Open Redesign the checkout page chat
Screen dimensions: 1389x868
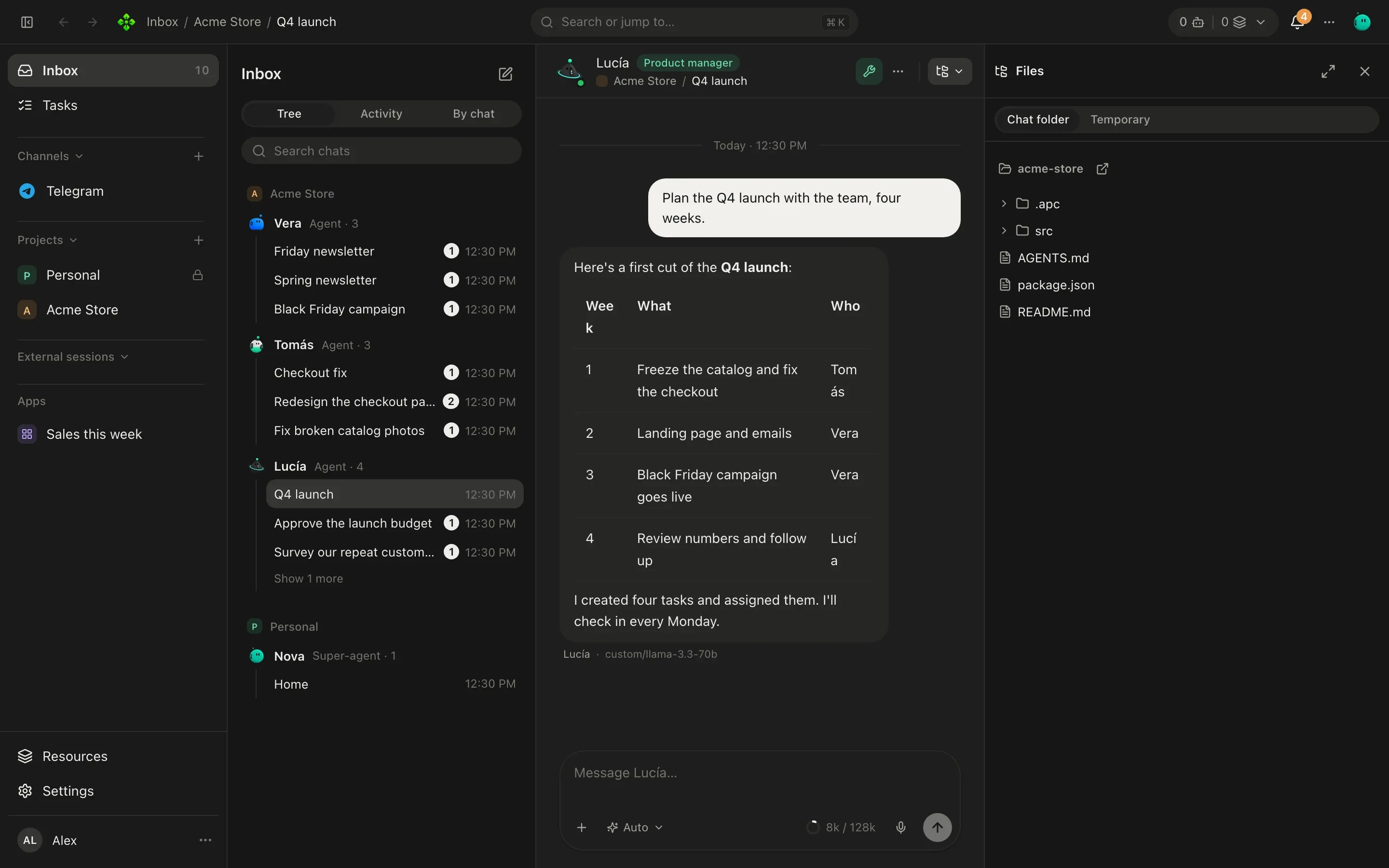click(395, 402)
